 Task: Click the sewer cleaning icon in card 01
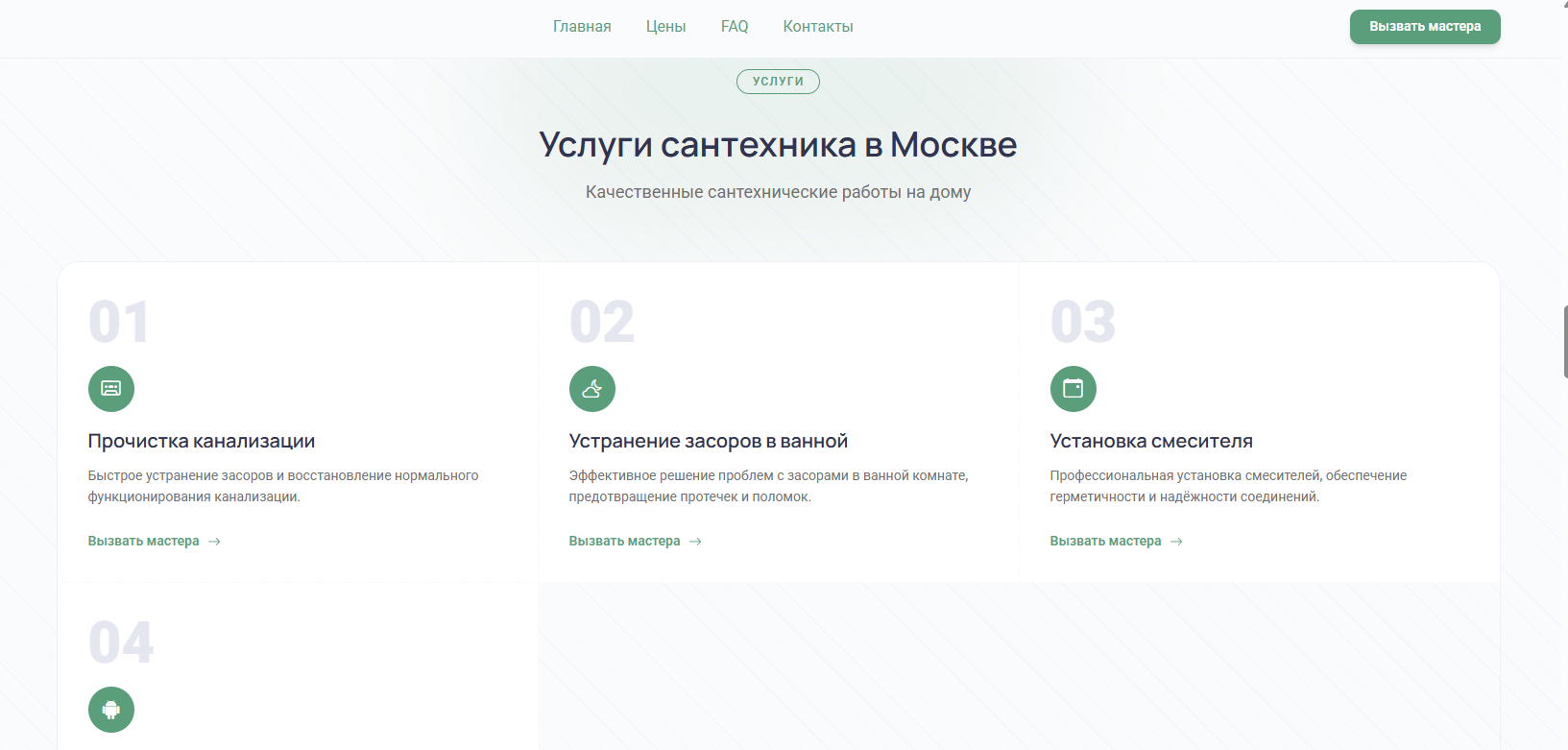click(x=111, y=389)
